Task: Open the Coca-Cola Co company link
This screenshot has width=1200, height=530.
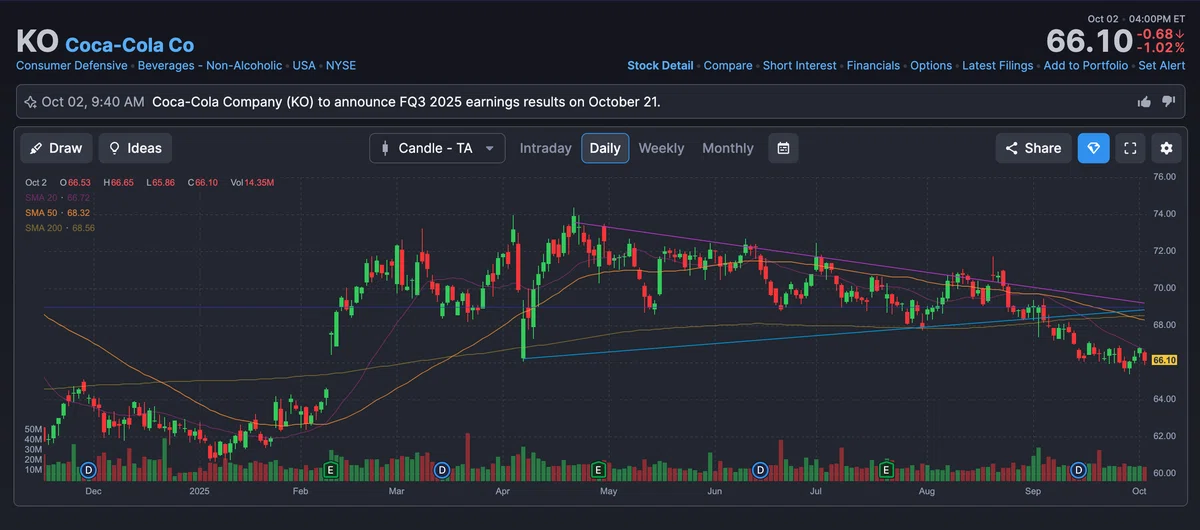Action: 130,44
